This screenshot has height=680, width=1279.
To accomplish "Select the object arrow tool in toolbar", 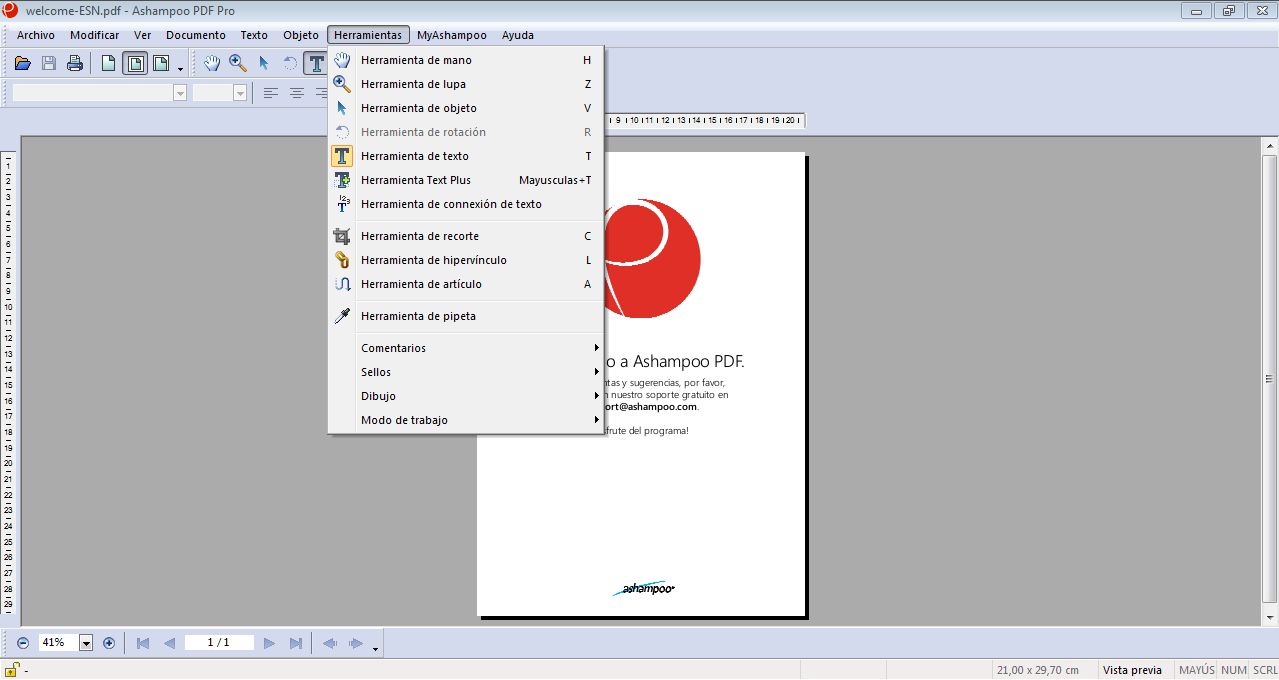I will (264, 64).
